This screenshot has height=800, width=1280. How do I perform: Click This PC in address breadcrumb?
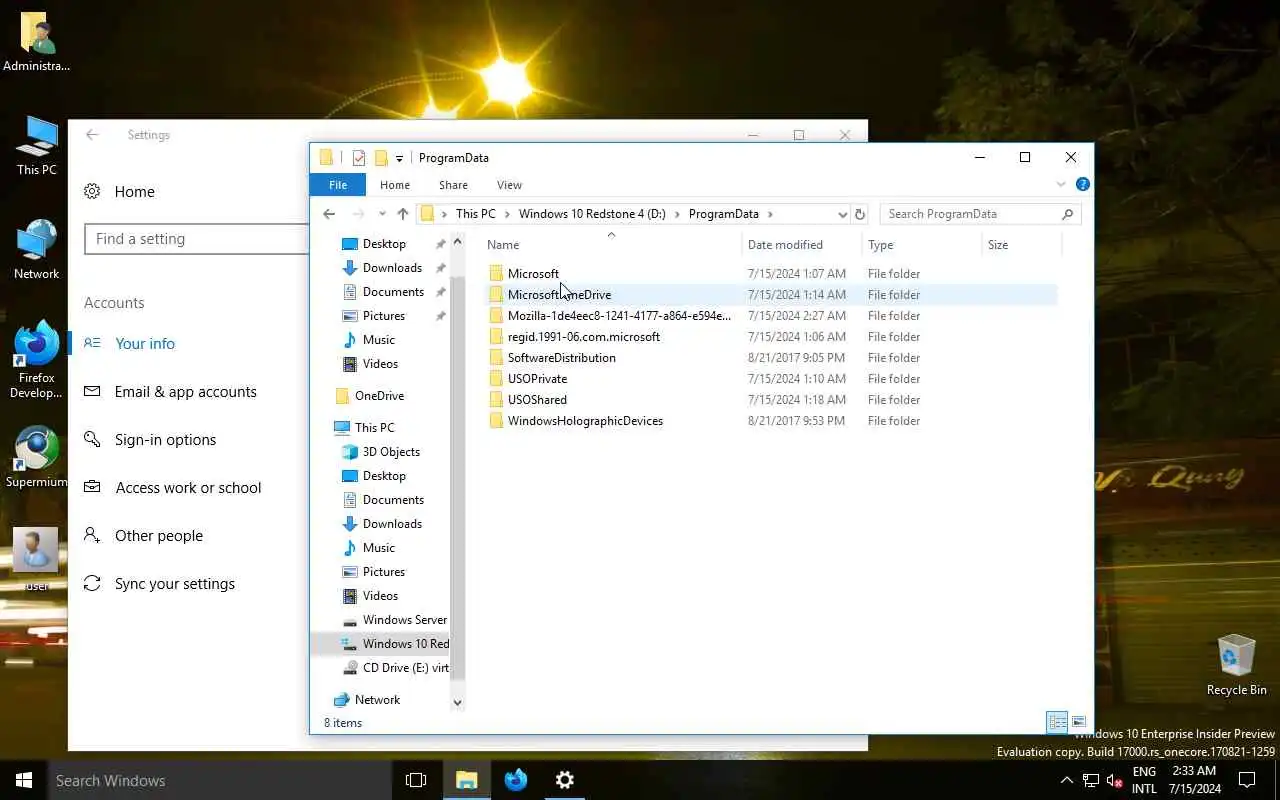coord(475,214)
